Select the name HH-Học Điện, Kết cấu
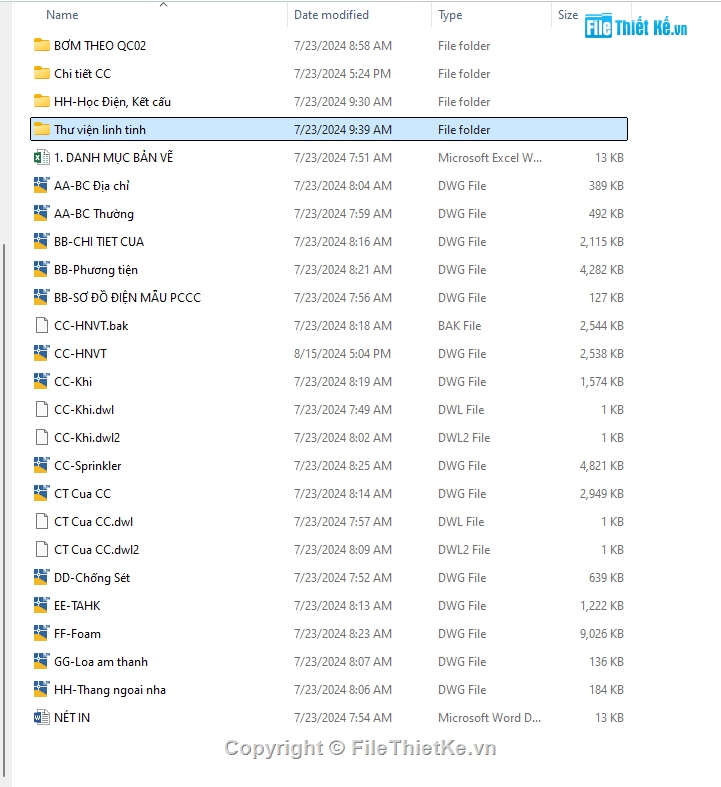 [112, 102]
